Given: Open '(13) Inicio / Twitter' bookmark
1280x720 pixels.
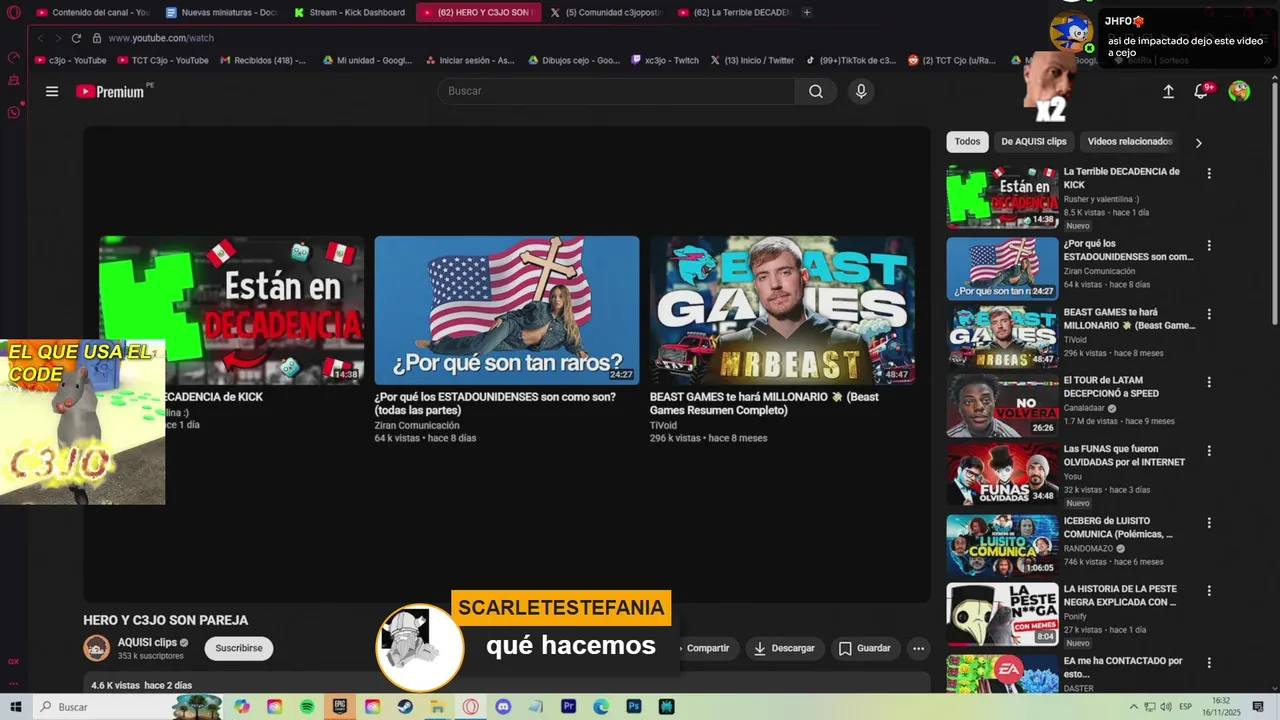Looking at the screenshot, I should 752,60.
